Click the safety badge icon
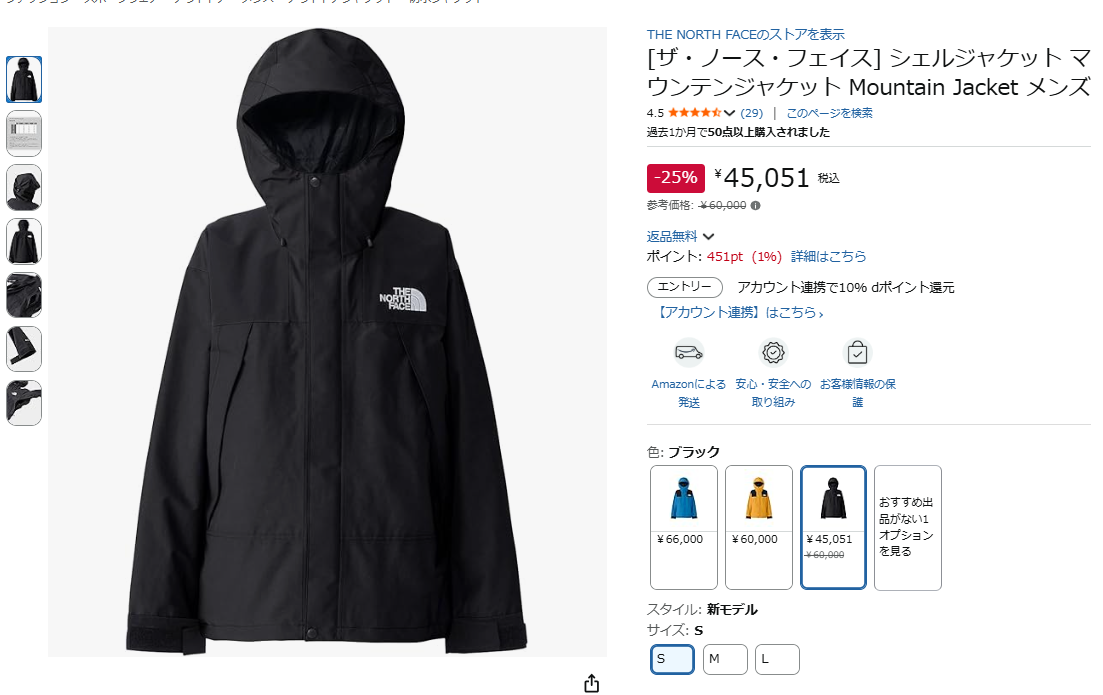This screenshot has height=695, width=1103. click(x=773, y=352)
